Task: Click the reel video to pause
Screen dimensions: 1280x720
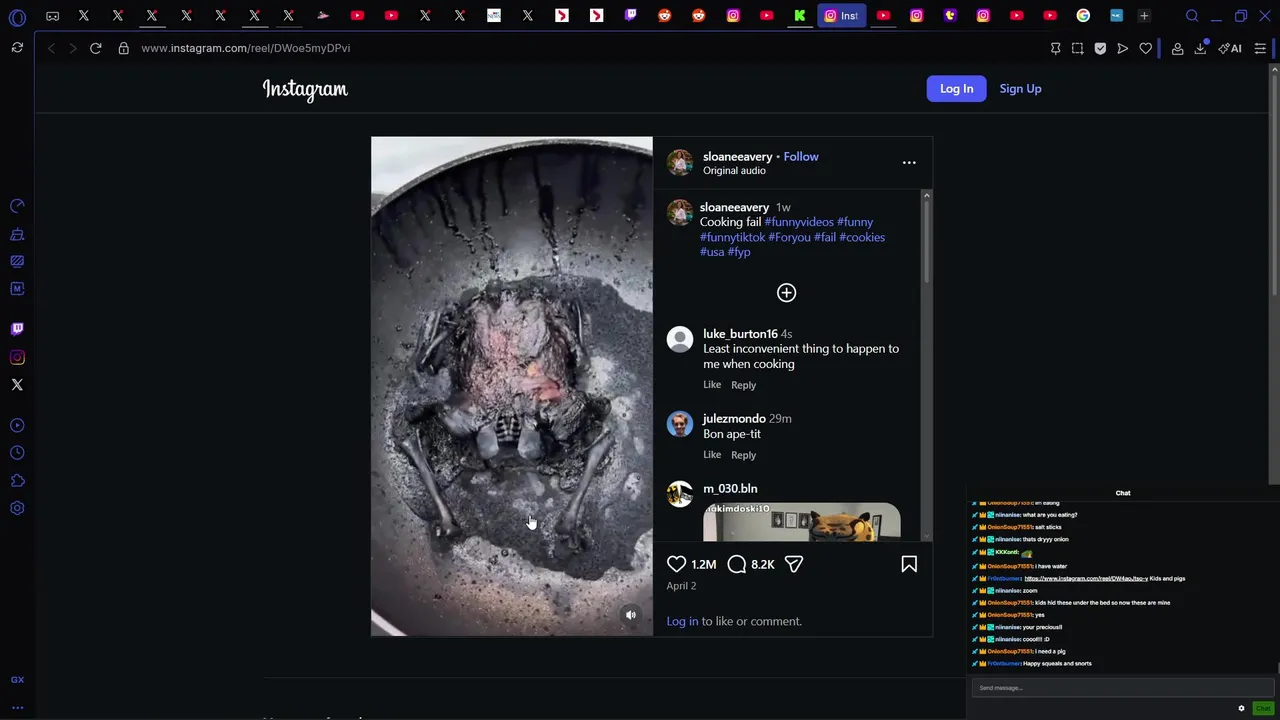Action: [x=512, y=386]
